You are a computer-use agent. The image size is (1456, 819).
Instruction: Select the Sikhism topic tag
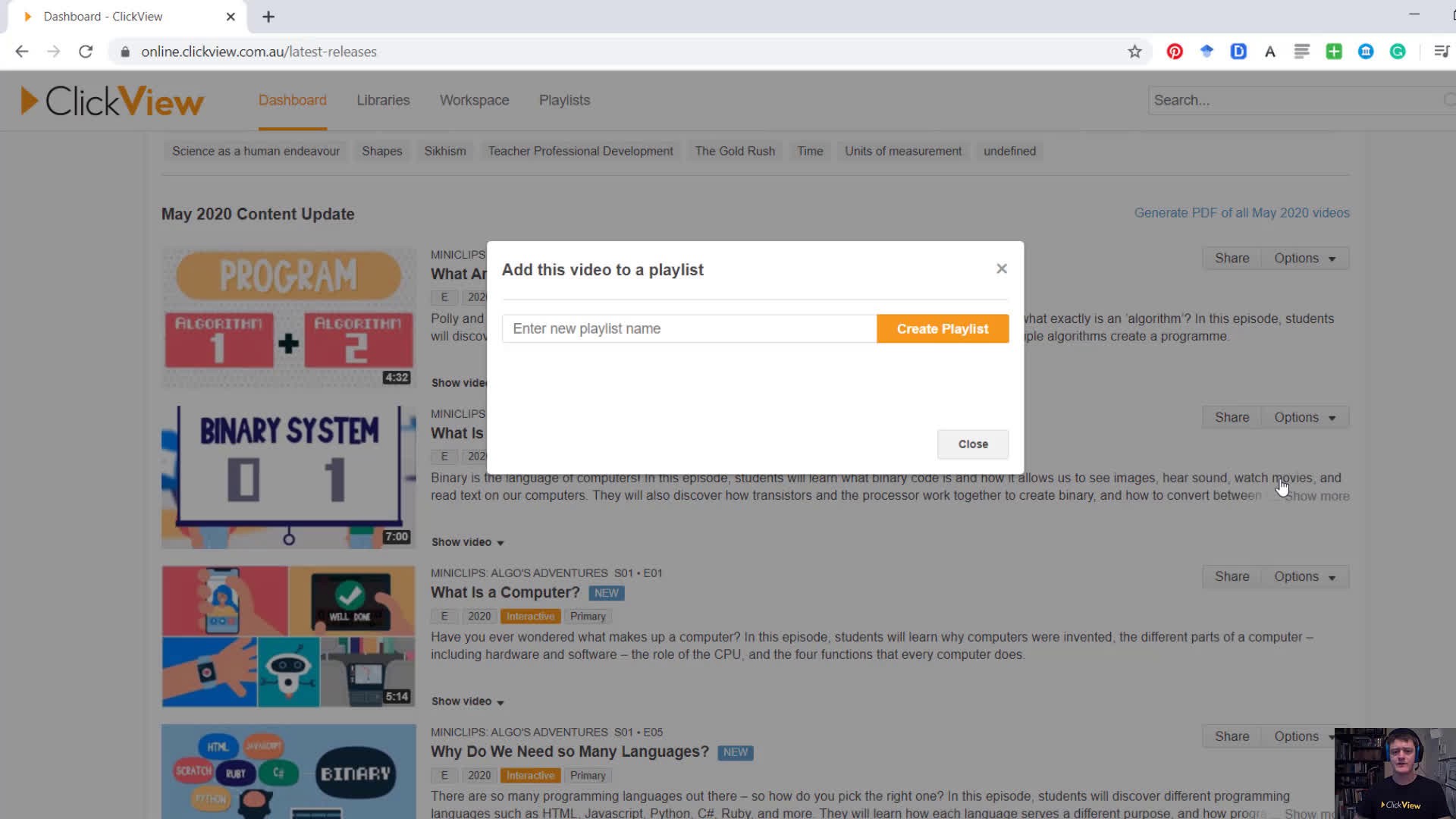point(445,151)
